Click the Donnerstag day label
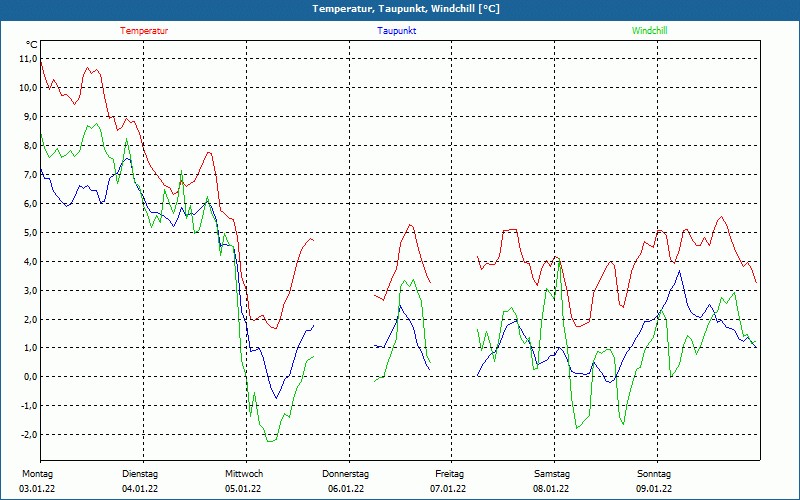The image size is (800, 500). [345, 474]
